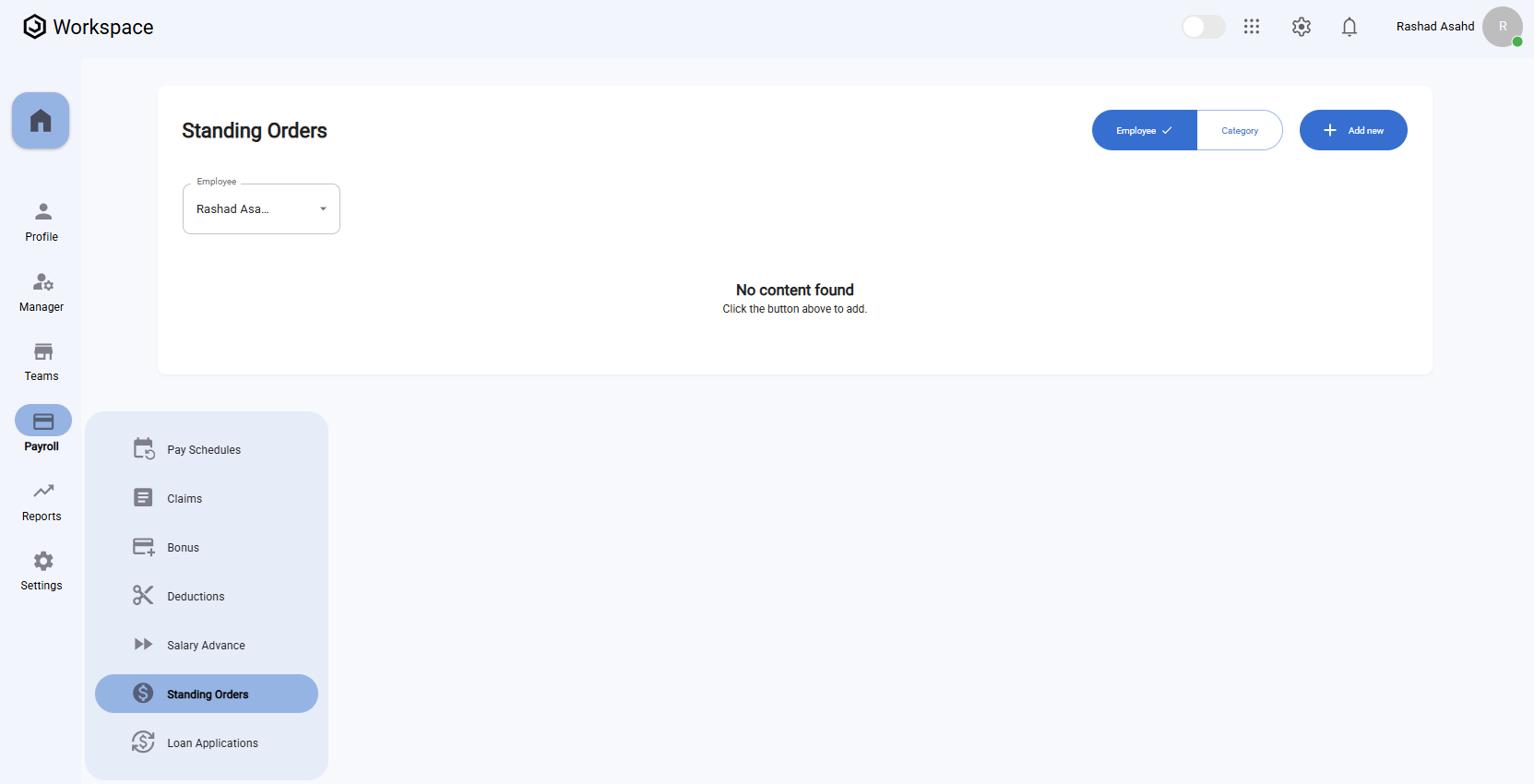The image size is (1534, 784).
Task: Select Deductions in the Payroll menu
Action: (x=196, y=597)
